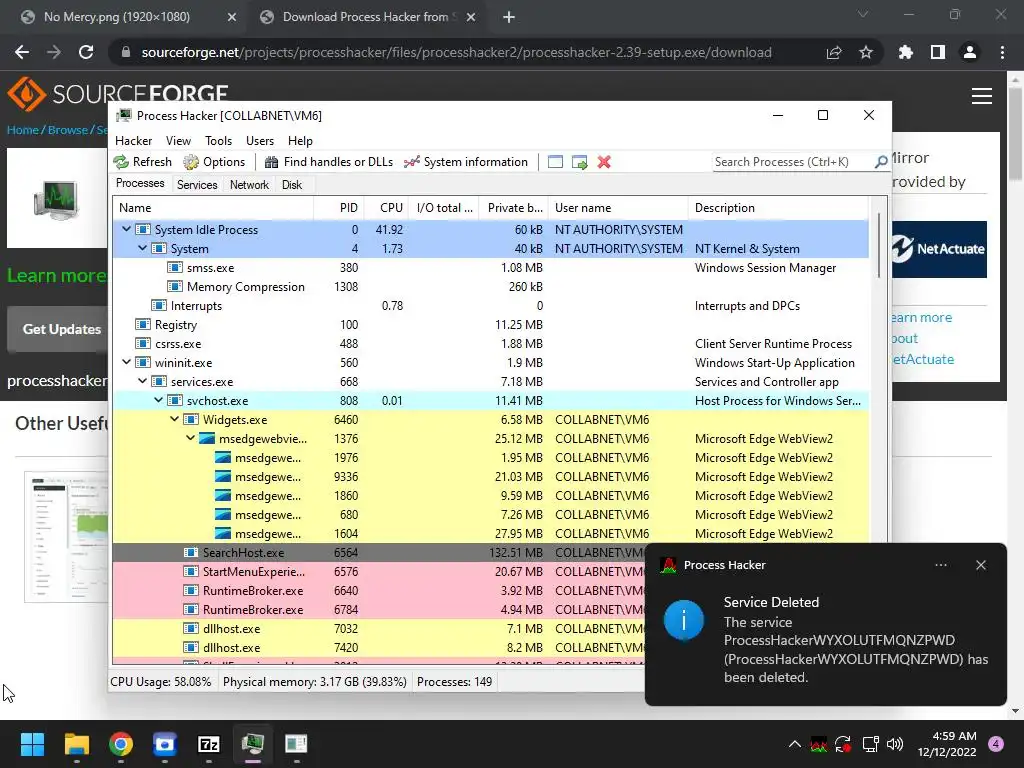Select the Memory Compression process row
Image resolution: width=1024 pixels, height=768 pixels.
click(490, 287)
